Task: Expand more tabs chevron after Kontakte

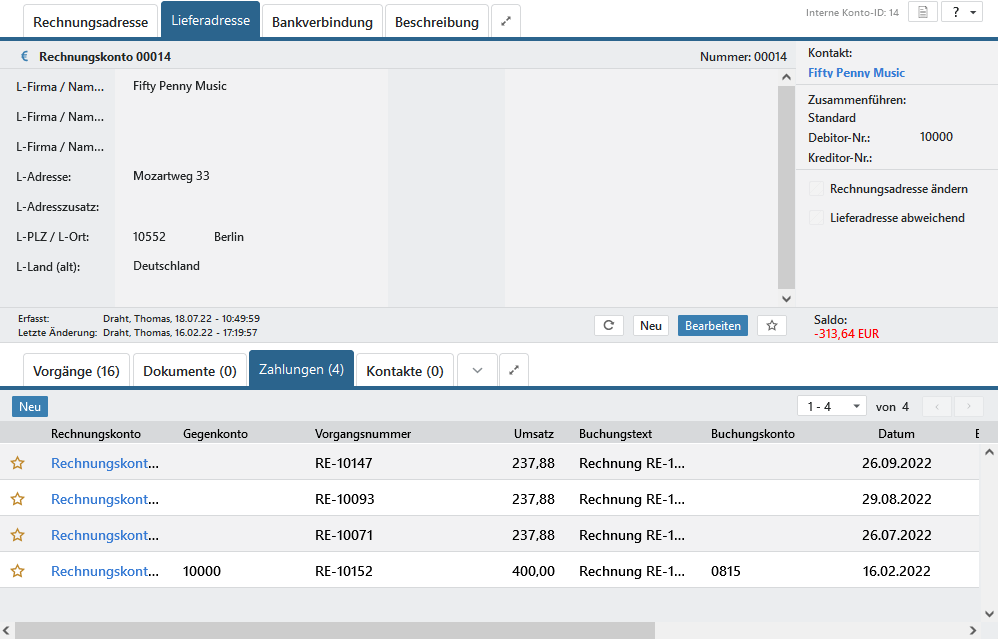Action: (477, 370)
